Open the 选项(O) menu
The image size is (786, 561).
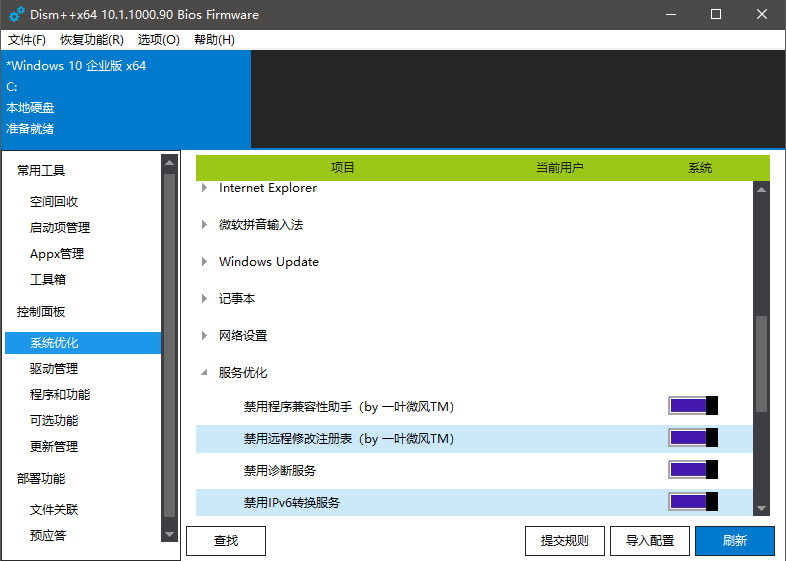click(x=158, y=40)
